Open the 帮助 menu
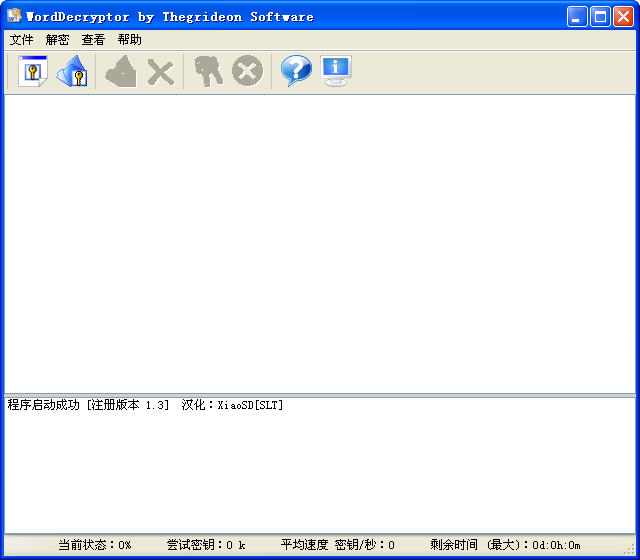 coord(129,40)
